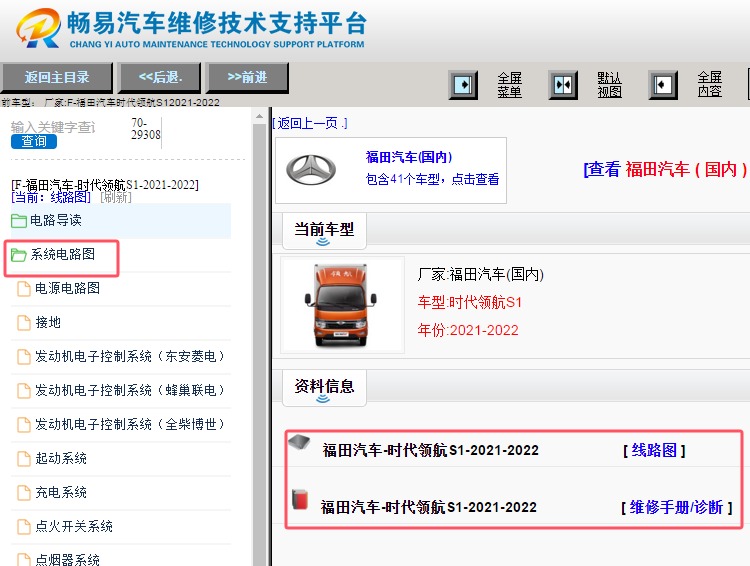
Task: Click page icon beside 接地
Action: click(x=24, y=323)
